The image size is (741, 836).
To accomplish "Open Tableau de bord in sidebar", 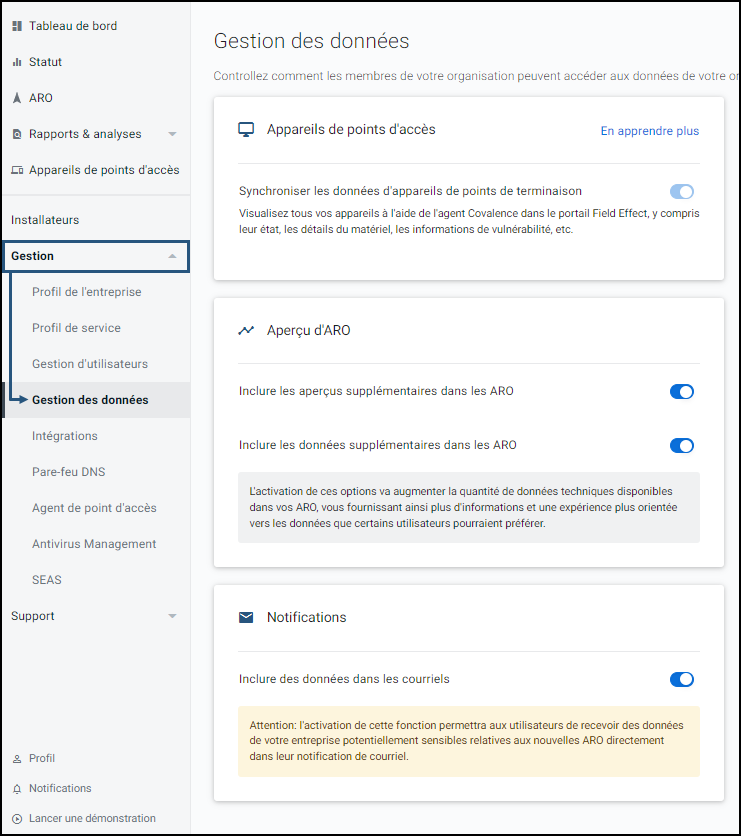I will point(73,26).
